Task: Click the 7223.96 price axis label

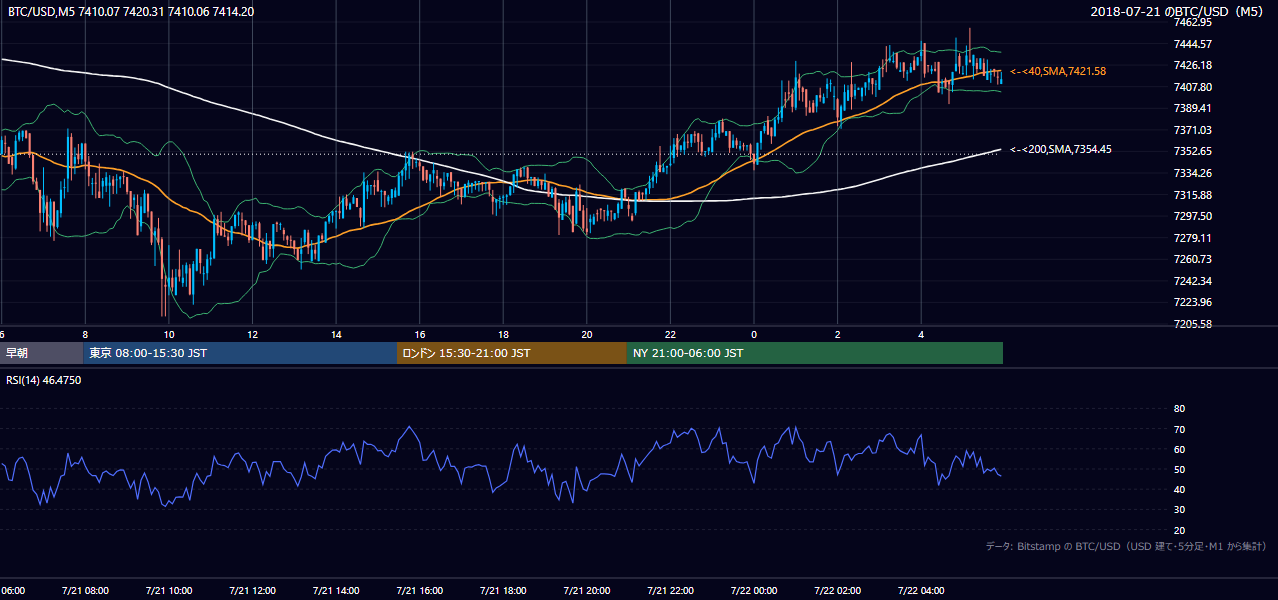Action: coord(1193,302)
